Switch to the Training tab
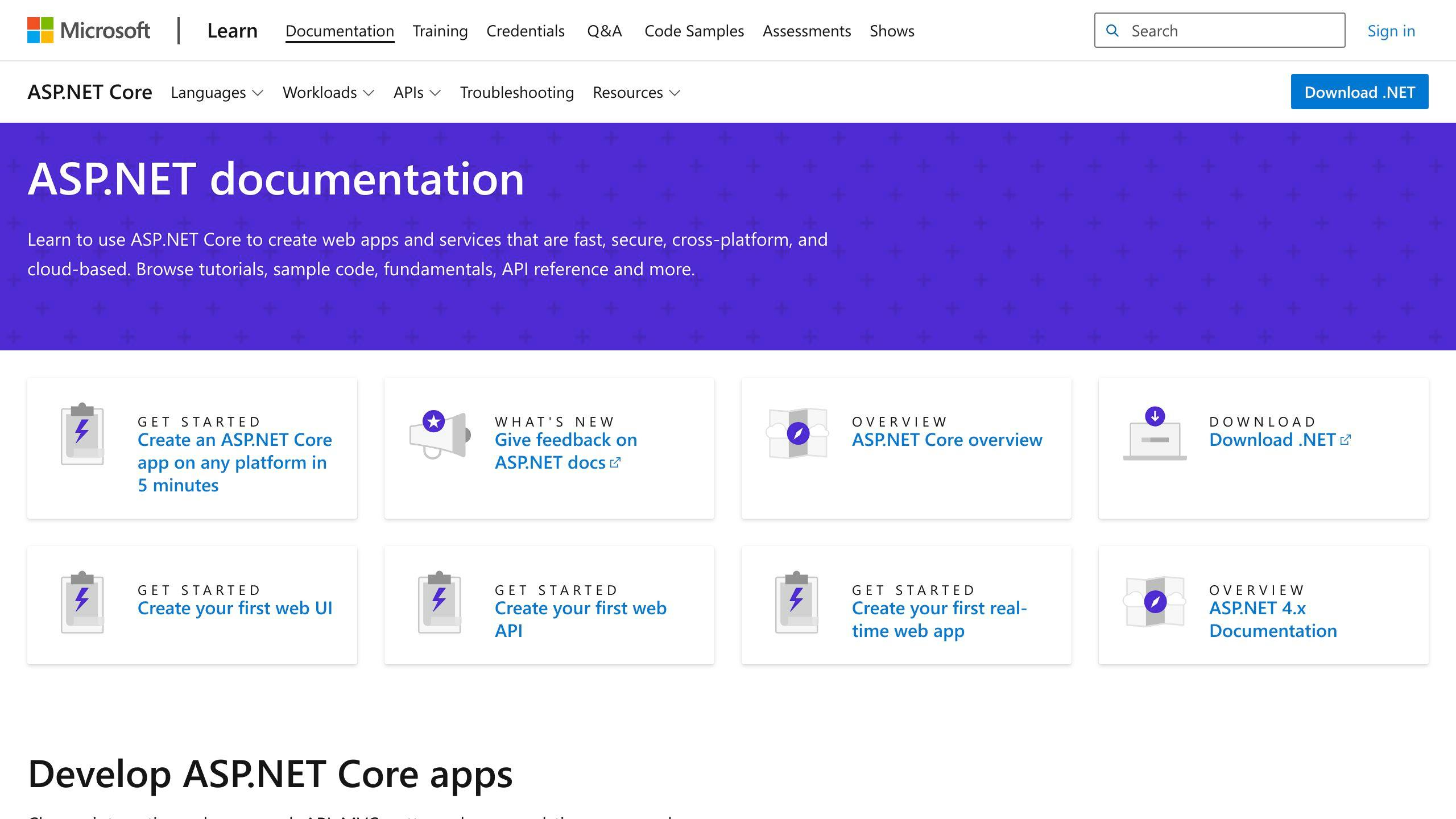 (440, 31)
